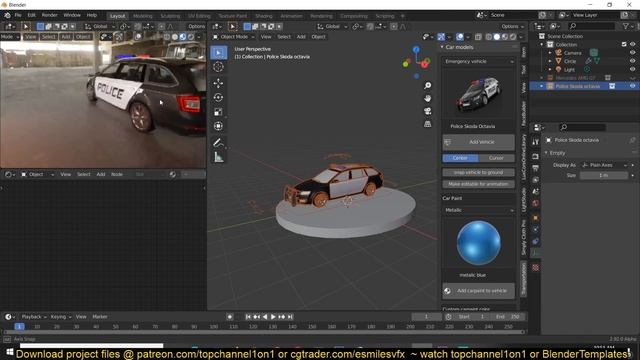This screenshot has width=640, height=360.
Task: Choose Cursor placement option
Action: 496,158
